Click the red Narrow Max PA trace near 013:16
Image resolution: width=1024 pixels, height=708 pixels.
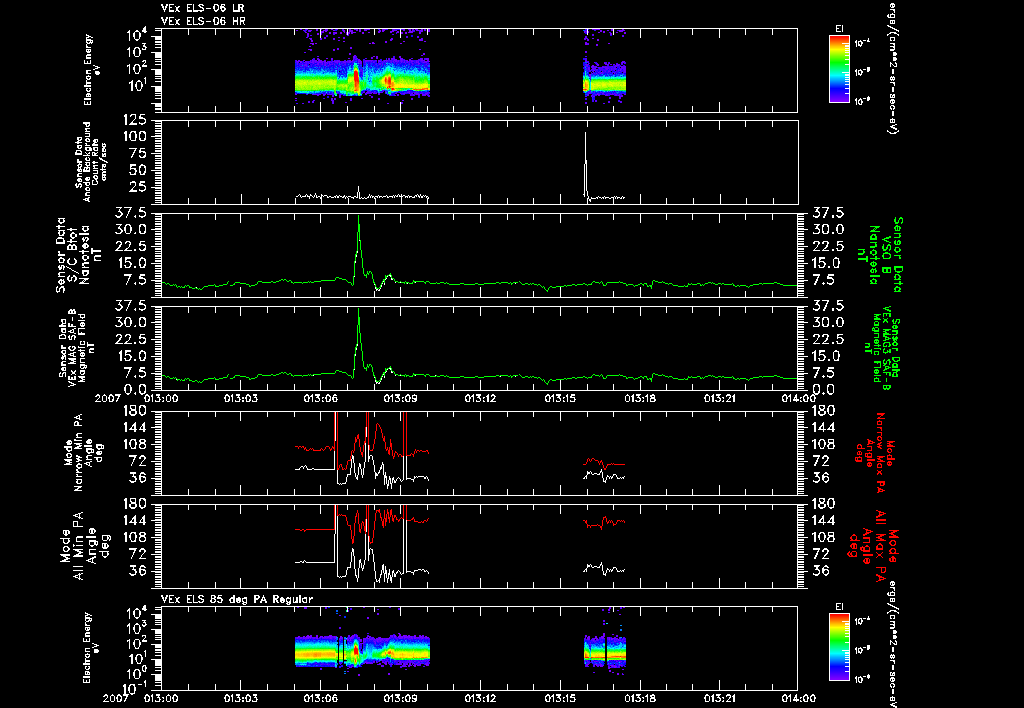pyautogui.click(x=604, y=462)
